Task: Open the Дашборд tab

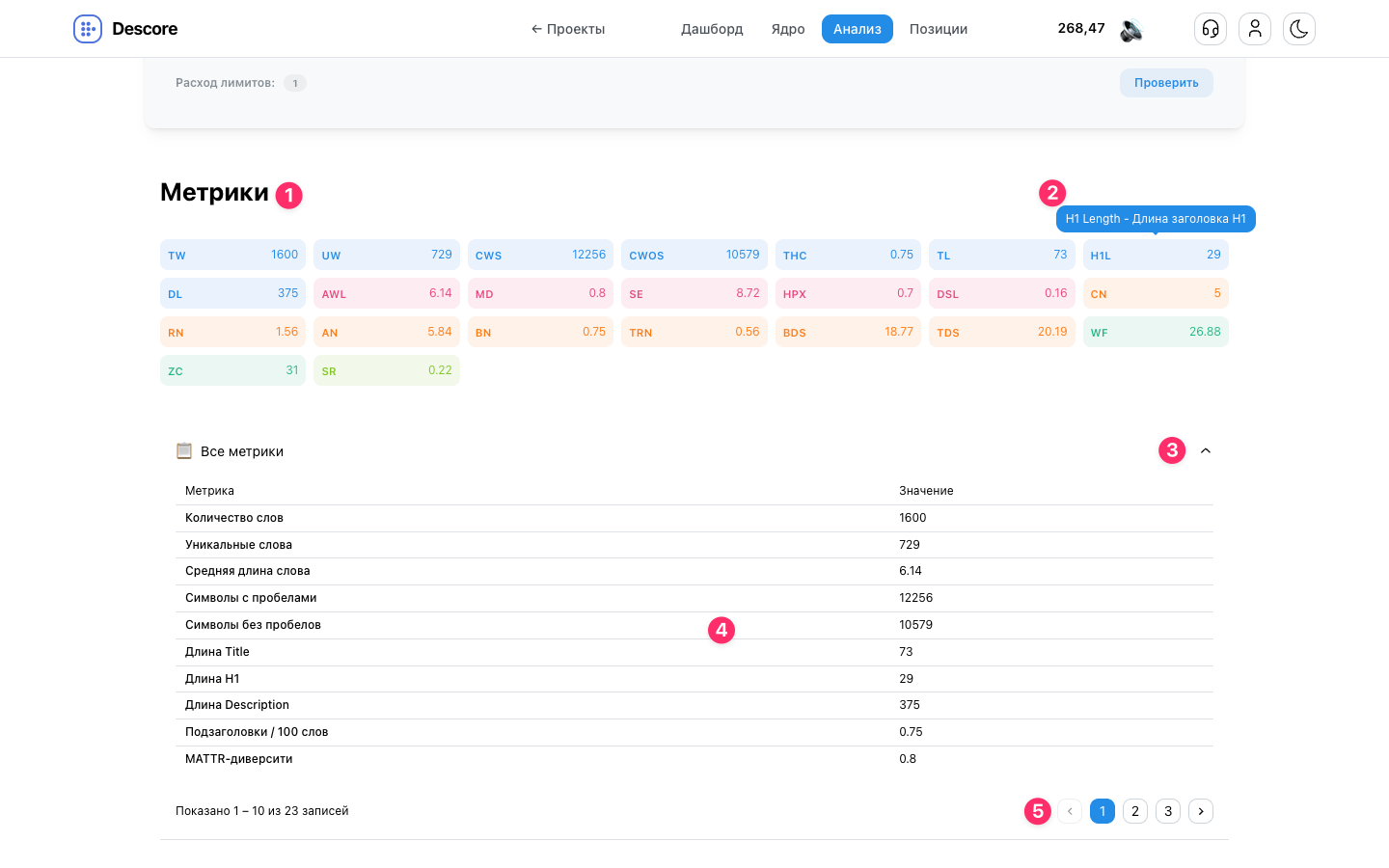Action: click(712, 29)
